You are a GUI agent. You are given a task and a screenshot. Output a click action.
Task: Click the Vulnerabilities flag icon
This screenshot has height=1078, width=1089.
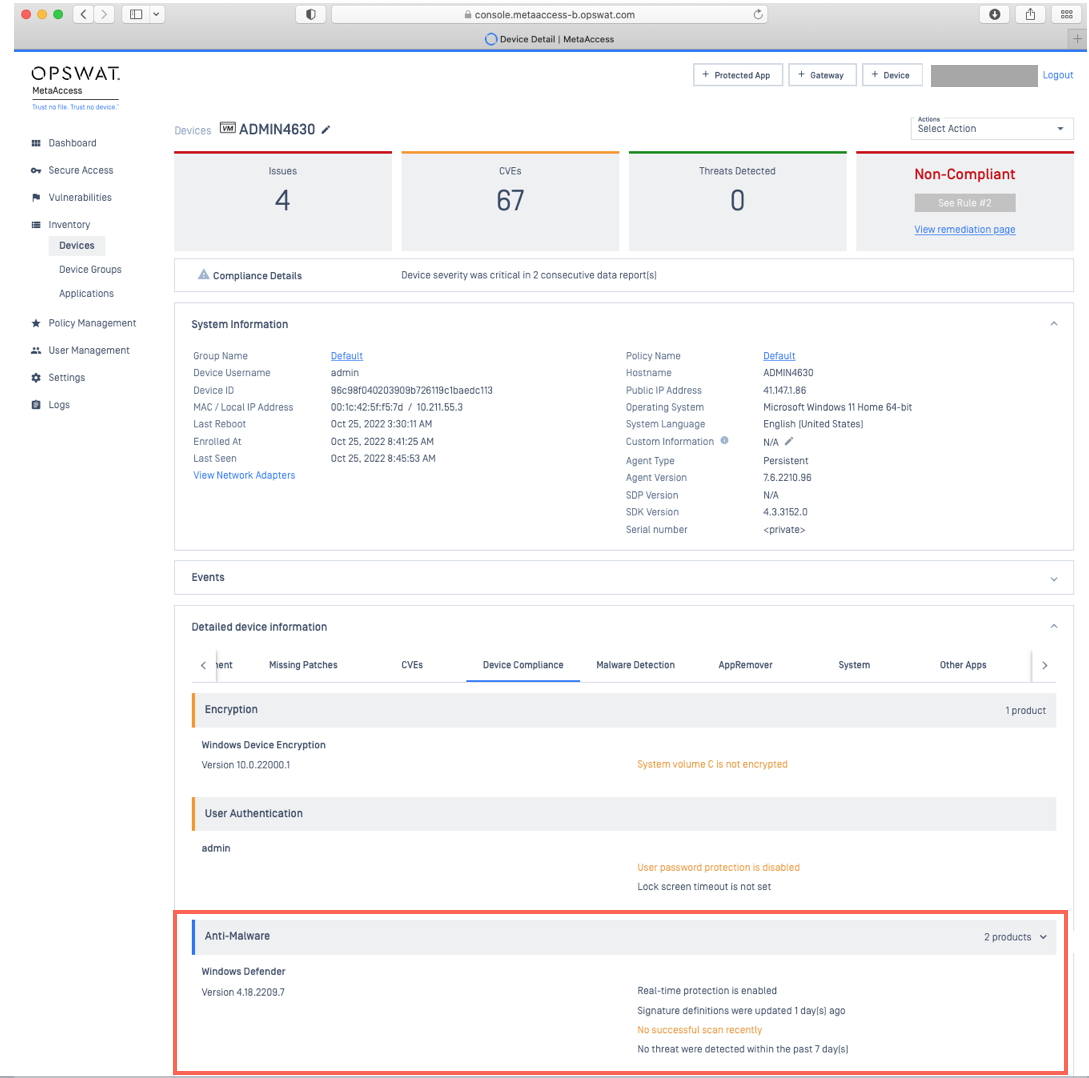[36, 197]
